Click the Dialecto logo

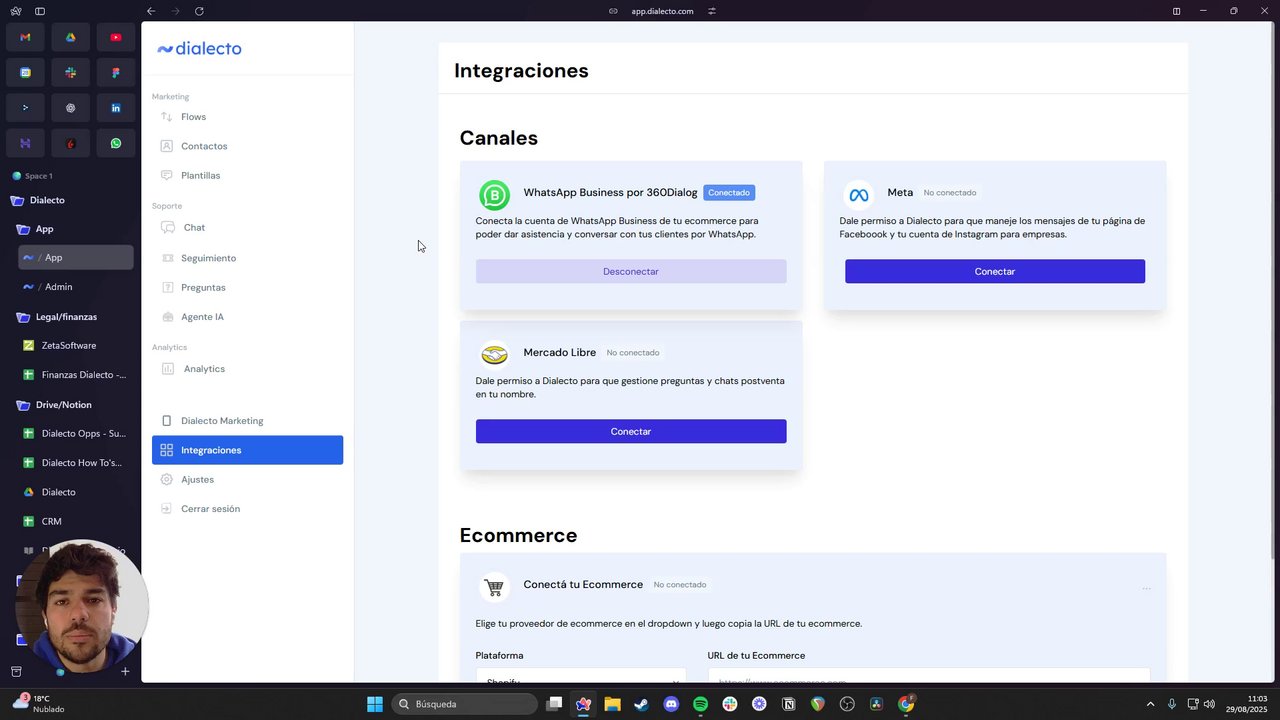tap(199, 48)
